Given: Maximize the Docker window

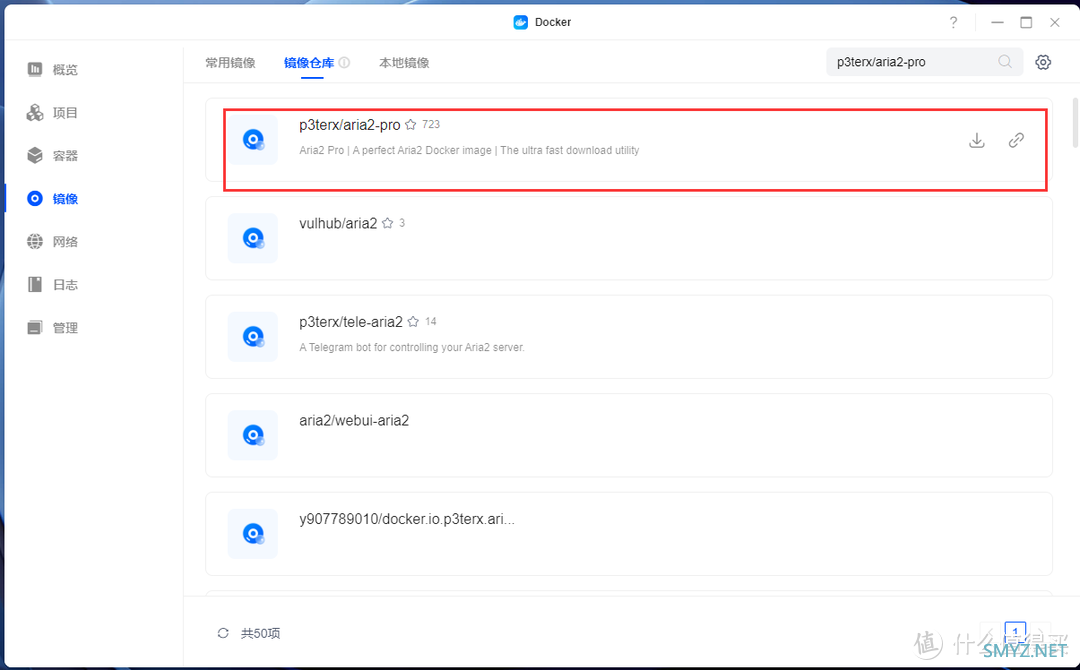Looking at the screenshot, I should (x=1026, y=23).
